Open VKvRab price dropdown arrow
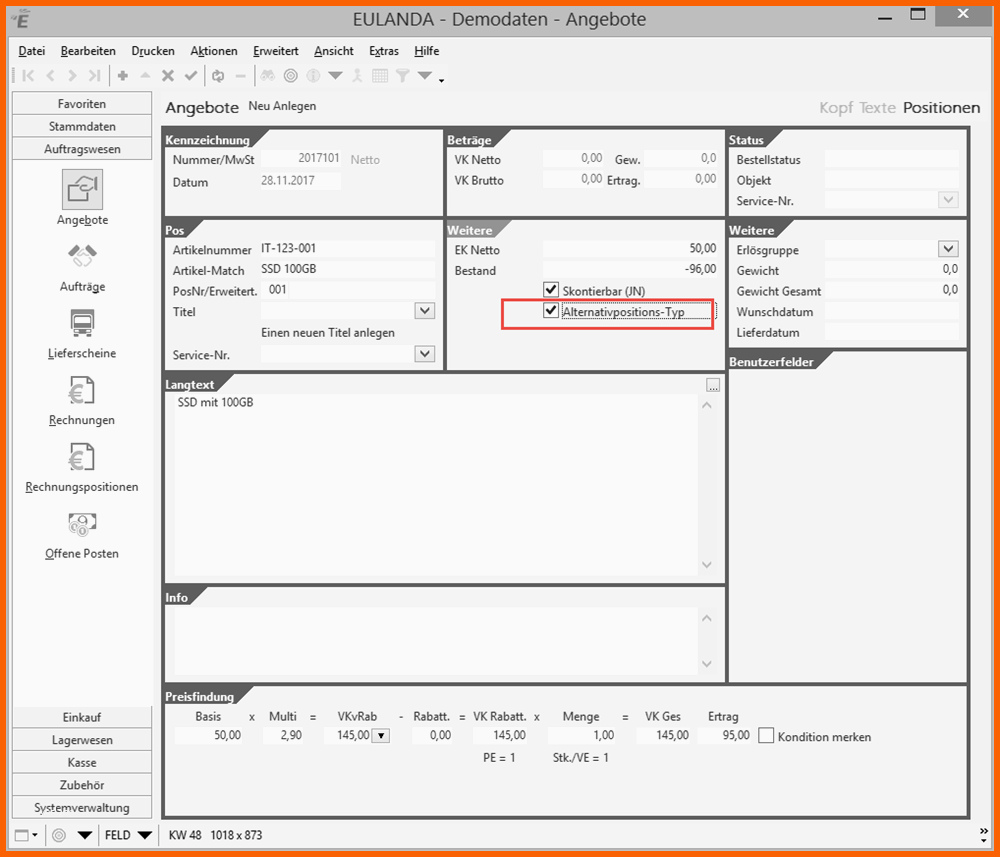1000x857 pixels. point(381,736)
